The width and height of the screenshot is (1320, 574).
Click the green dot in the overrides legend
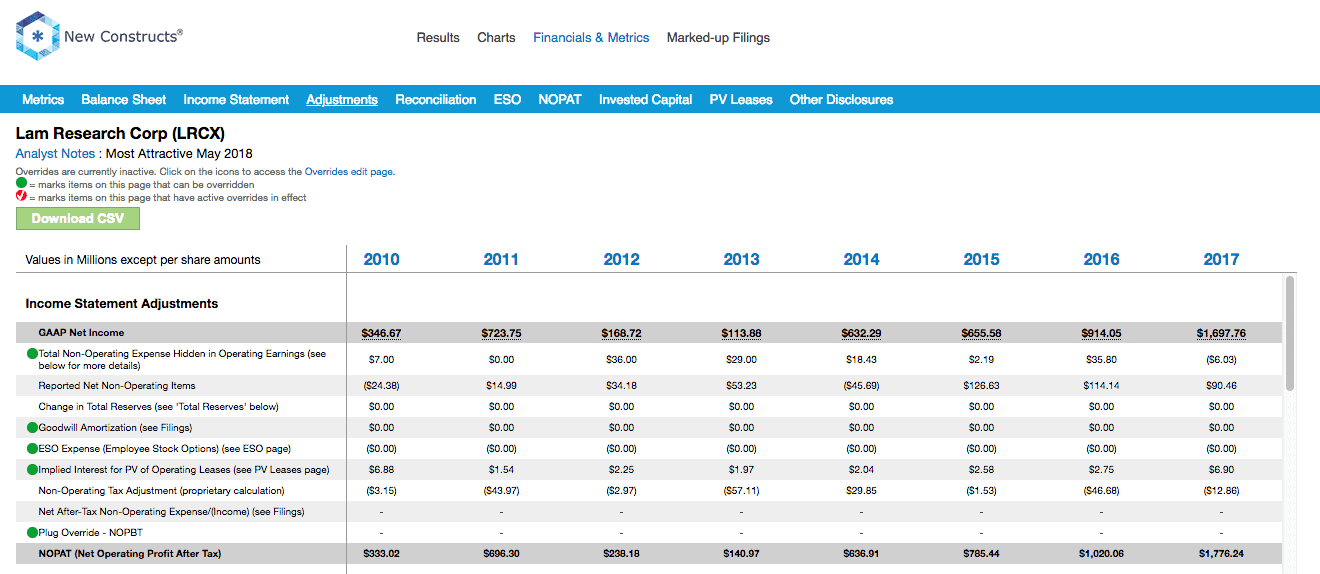(21, 184)
